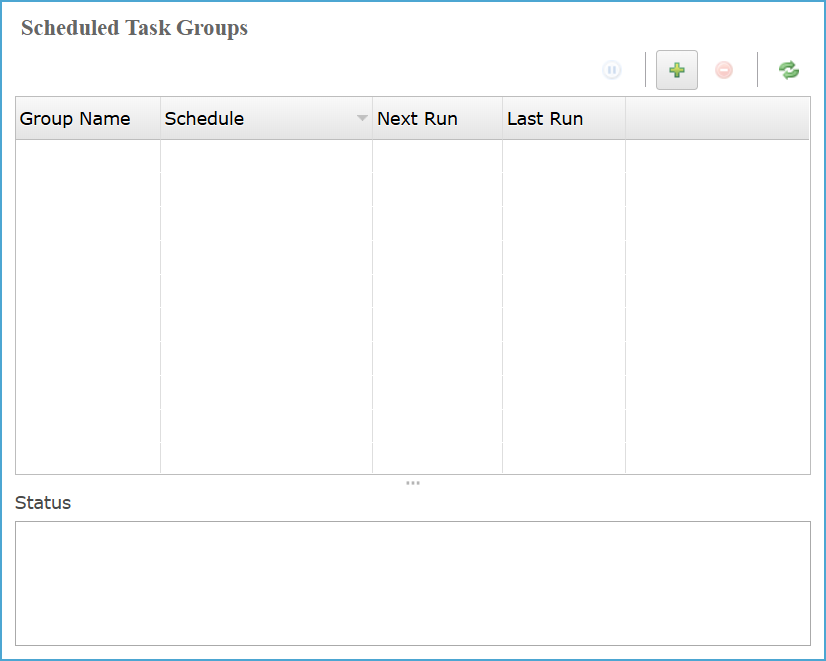Image resolution: width=826 pixels, height=661 pixels.
Task: Sort by the Next Run column
Action: [417, 119]
